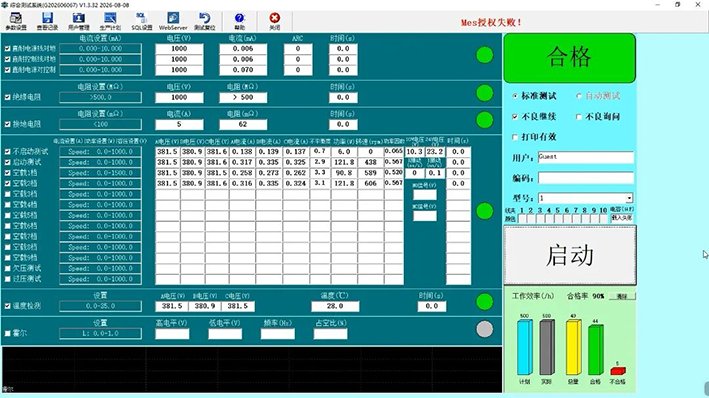Screen dimensions: 709x398
Task: Uncheck 不良继续 checkbox
Action: pos(515,117)
